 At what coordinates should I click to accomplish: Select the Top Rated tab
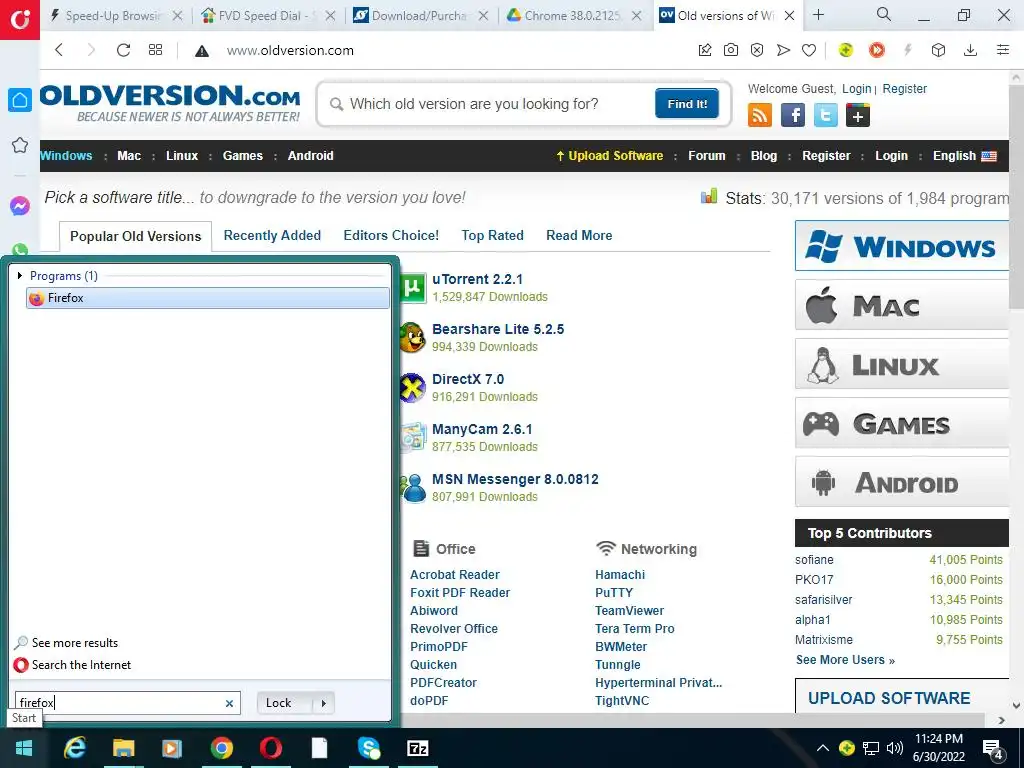[x=492, y=235]
